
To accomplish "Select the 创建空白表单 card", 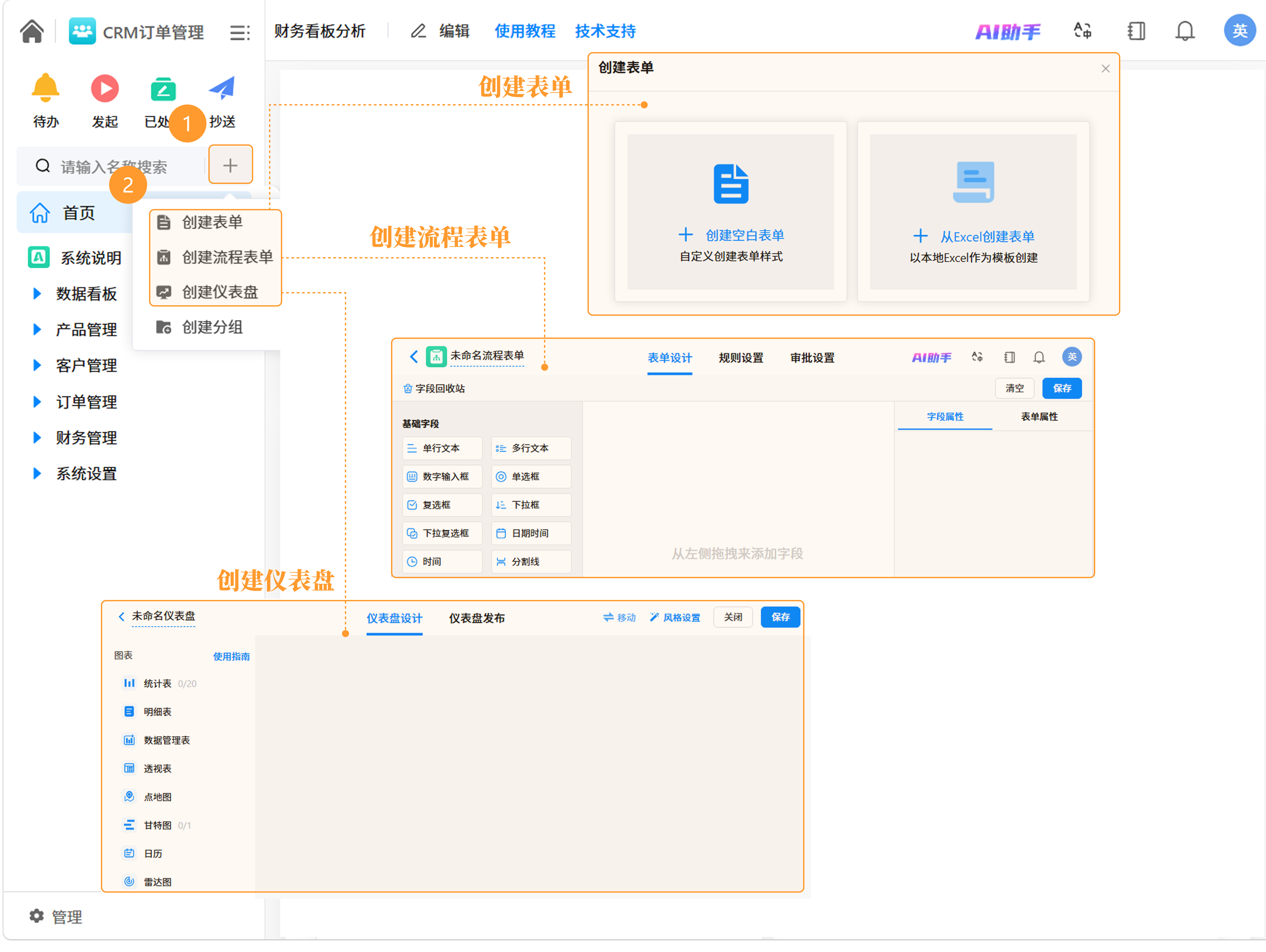I will click(730, 212).
